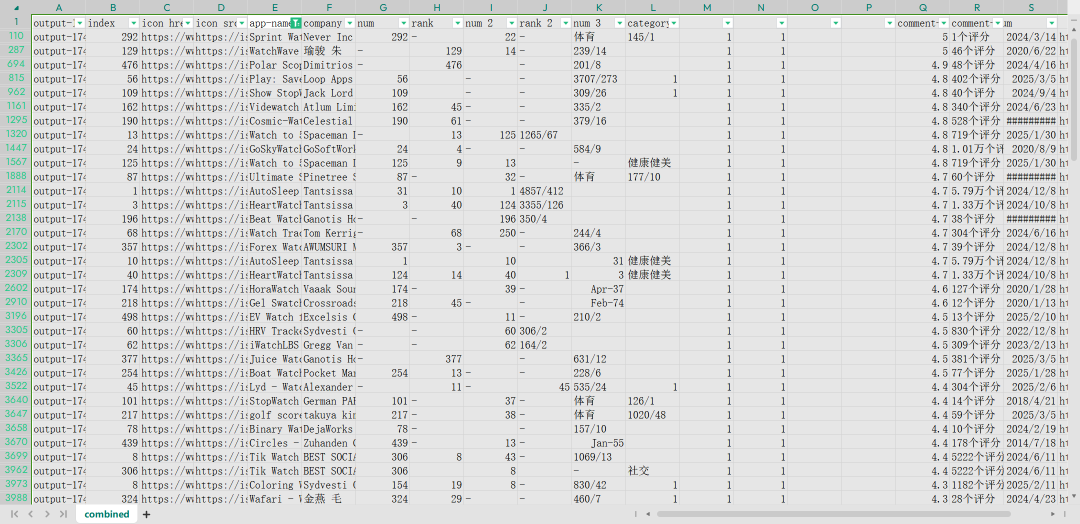Screen dimensions: 1080x524
Task: Select the German PAR company cell
Action: click(329, 401)
